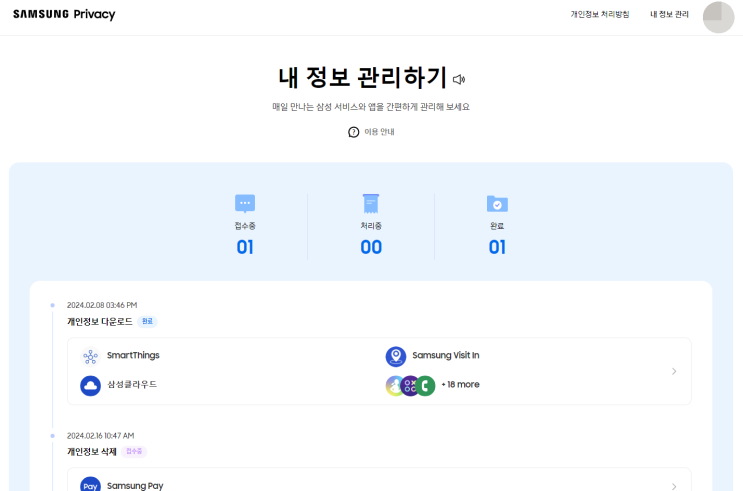Image resolution: width=743 pixels, height=491 pixels.
Task: Click the 완료 folder check icon
Action: (497, 204)
